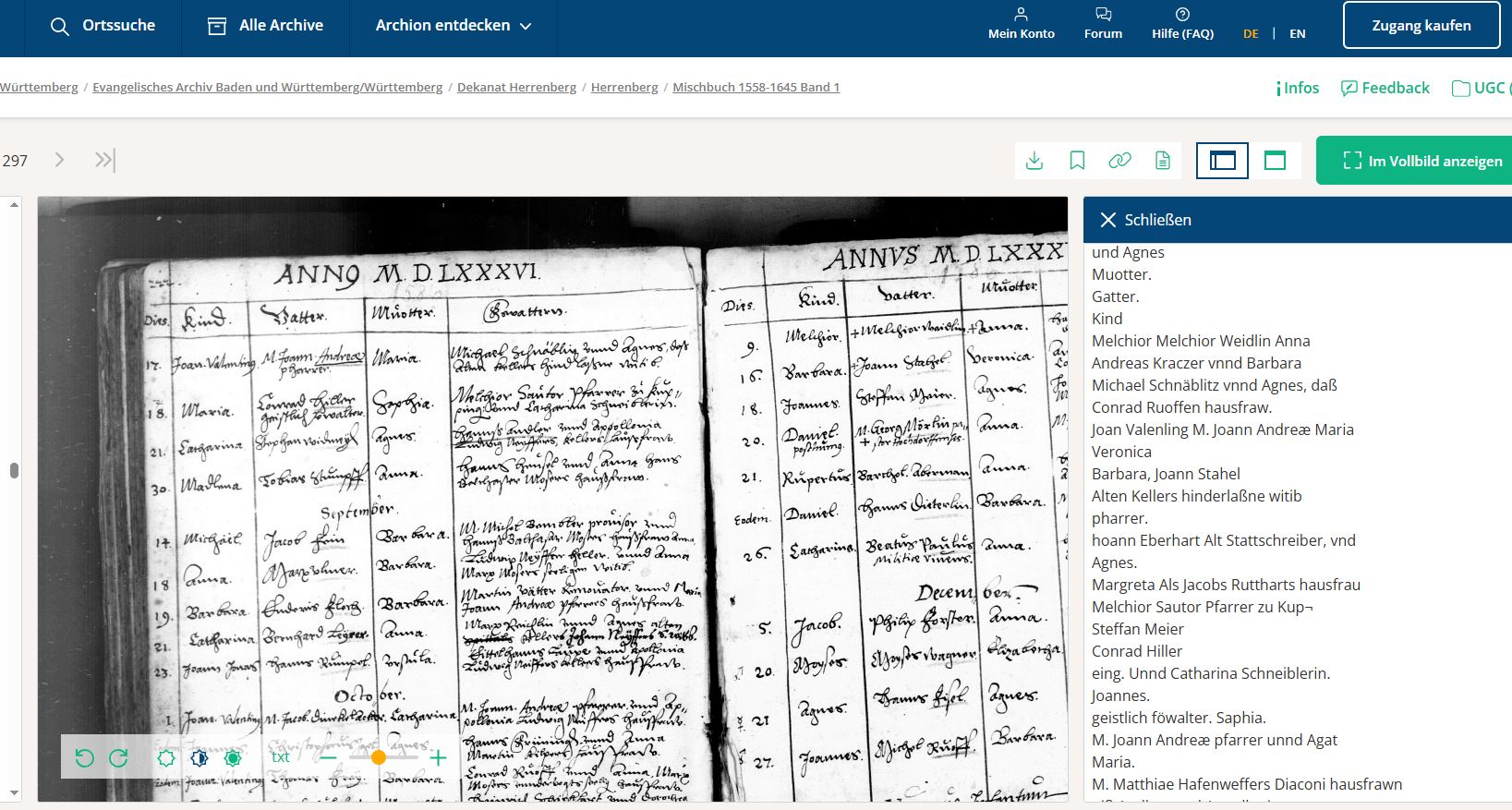Rotate image counterclockwise

(85, 758)
